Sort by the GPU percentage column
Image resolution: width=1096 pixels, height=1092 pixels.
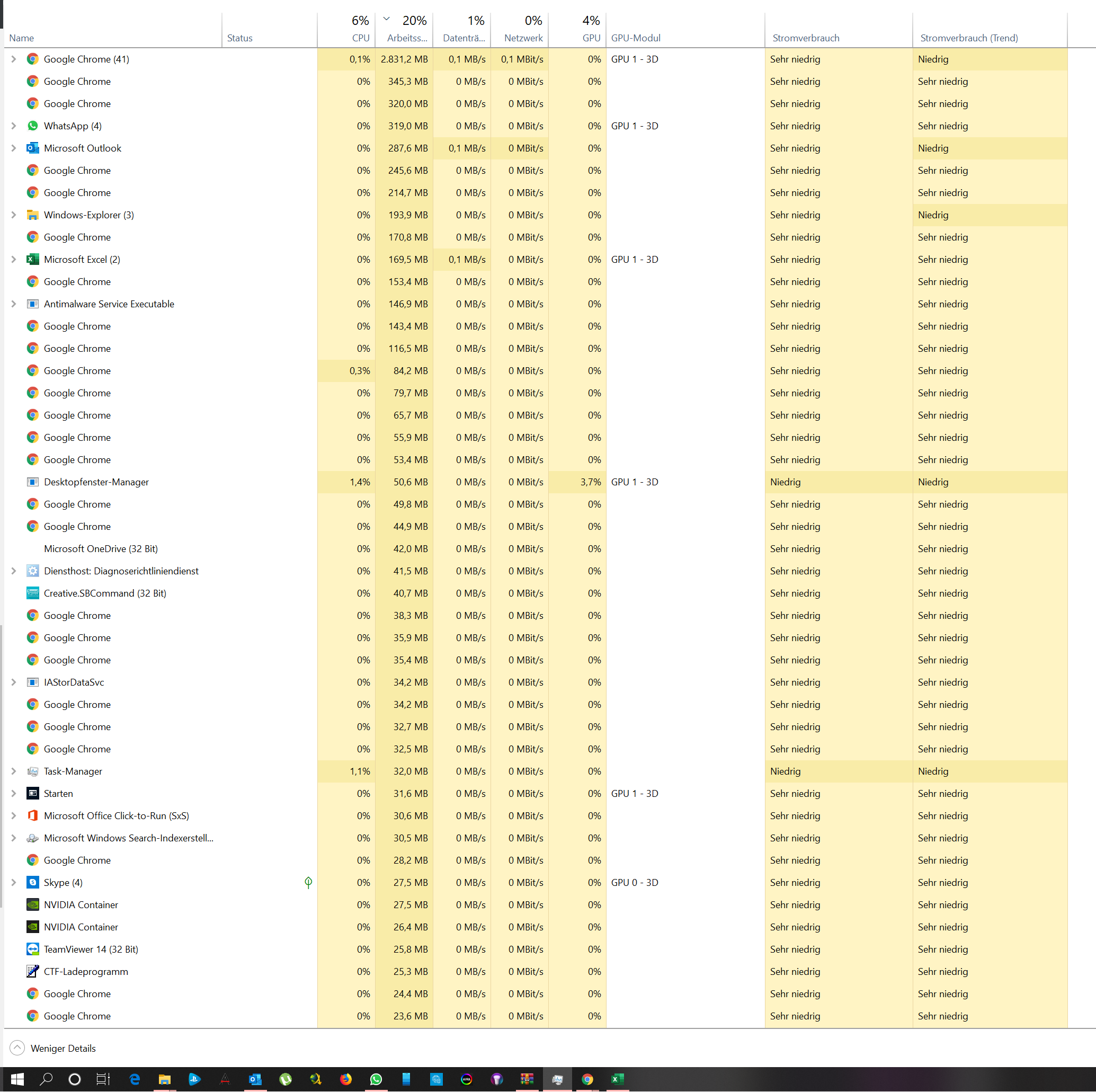(577, 30)
